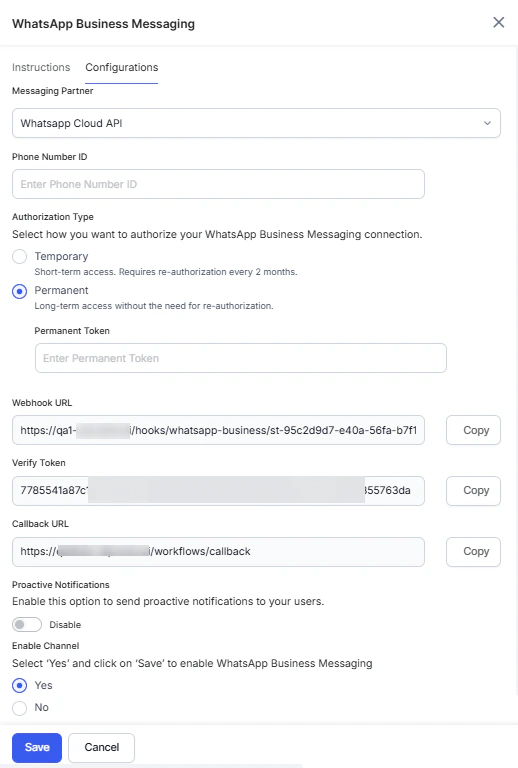Click into the Permanent Token field
The image size is (518, 768).
pyautogui.click(x=240, y=358)
